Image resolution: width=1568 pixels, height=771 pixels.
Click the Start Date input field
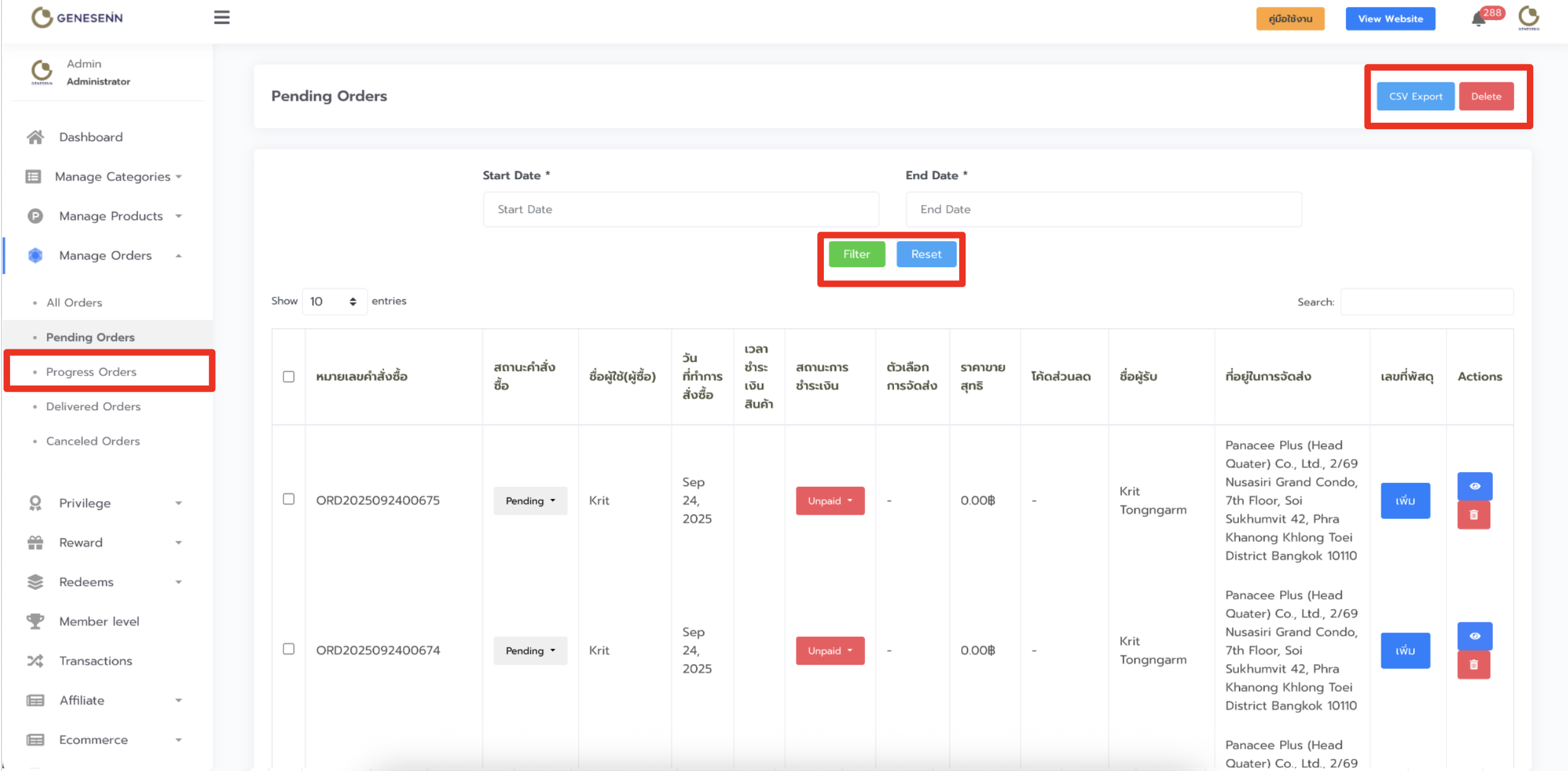[x=680, y=210]
